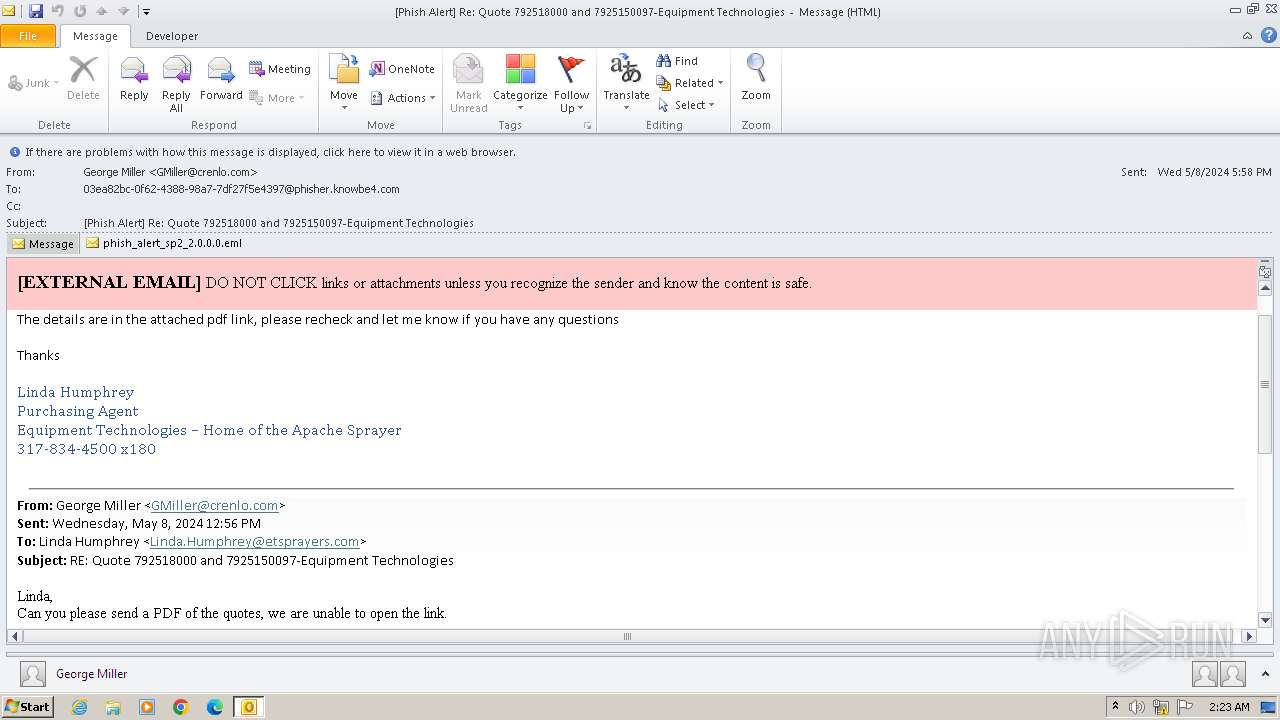
Task: Switch to the Developer tab
Action: click(172, 36)
